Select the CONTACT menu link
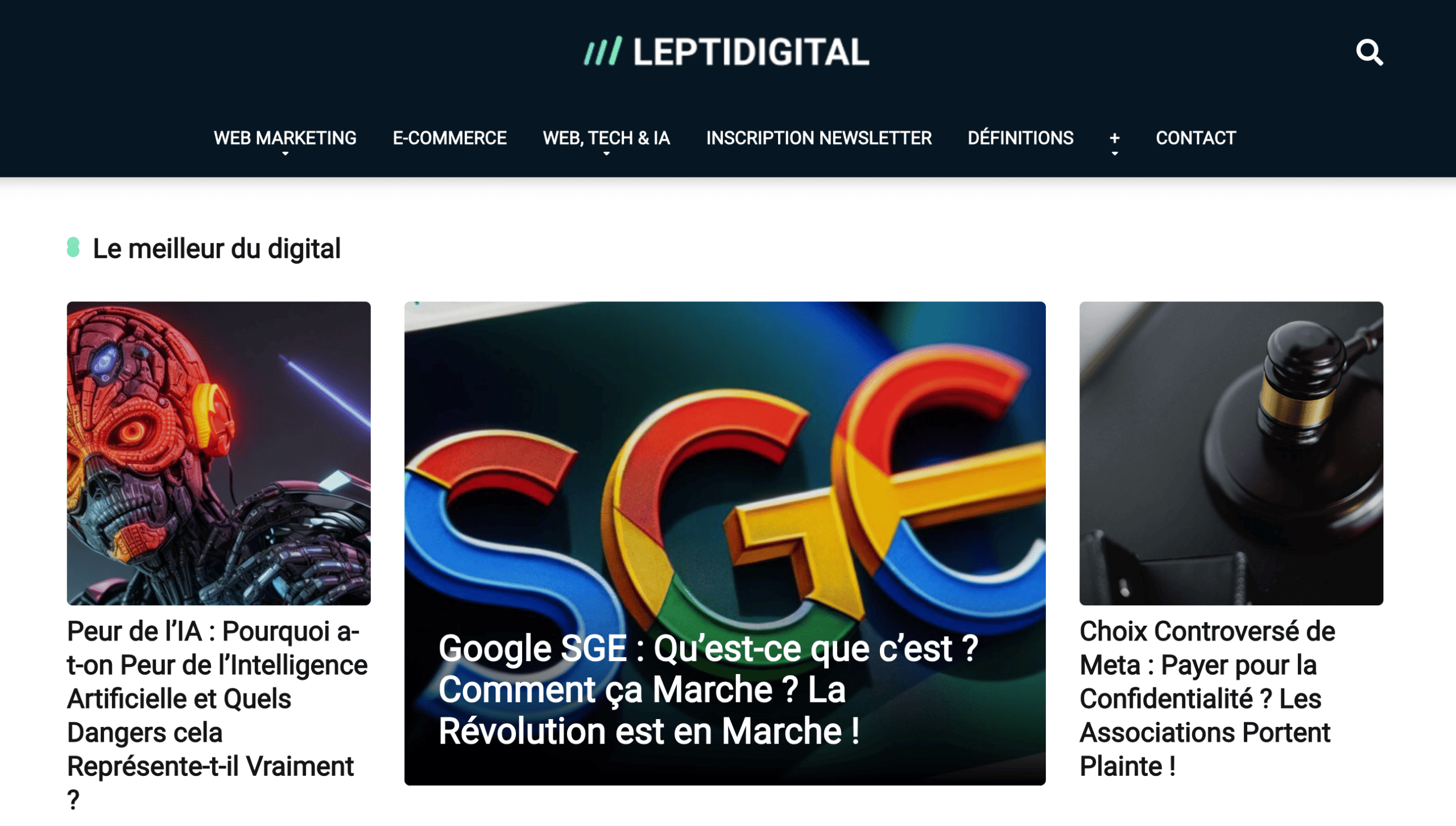The height and width of the screenshot is (826, 1456). tap(1196, 138)
